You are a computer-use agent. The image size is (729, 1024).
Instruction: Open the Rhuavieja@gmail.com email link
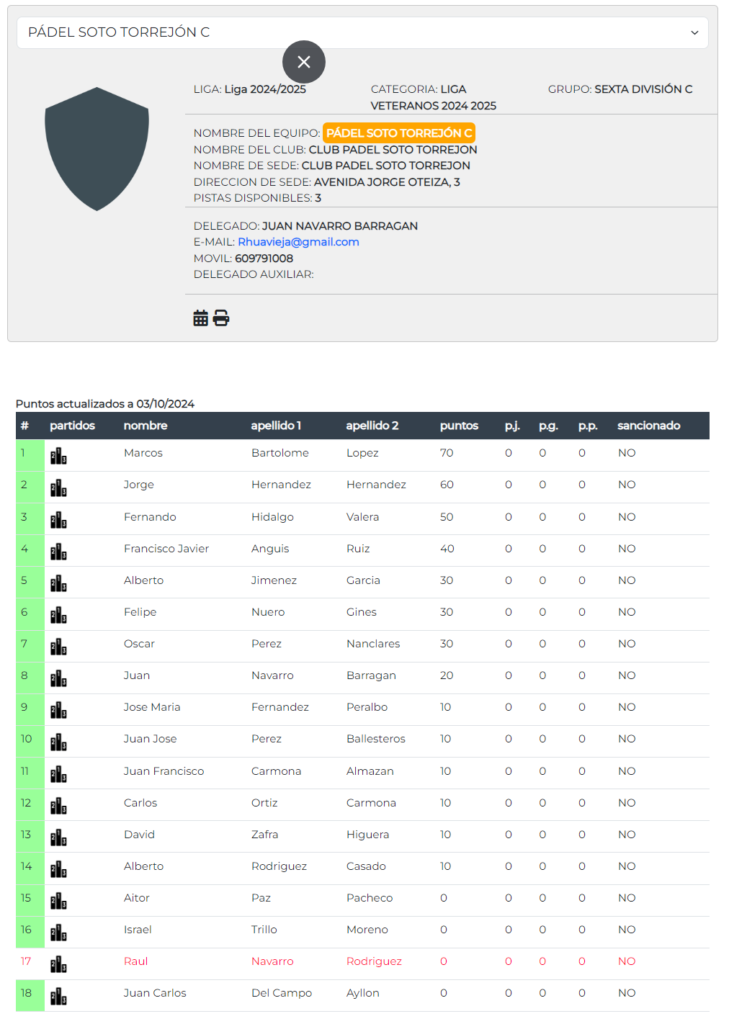click(299, 242)
